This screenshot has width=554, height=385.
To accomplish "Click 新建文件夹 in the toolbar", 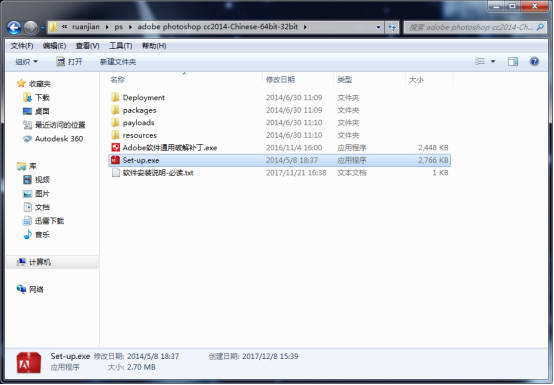I will (118, 62).
